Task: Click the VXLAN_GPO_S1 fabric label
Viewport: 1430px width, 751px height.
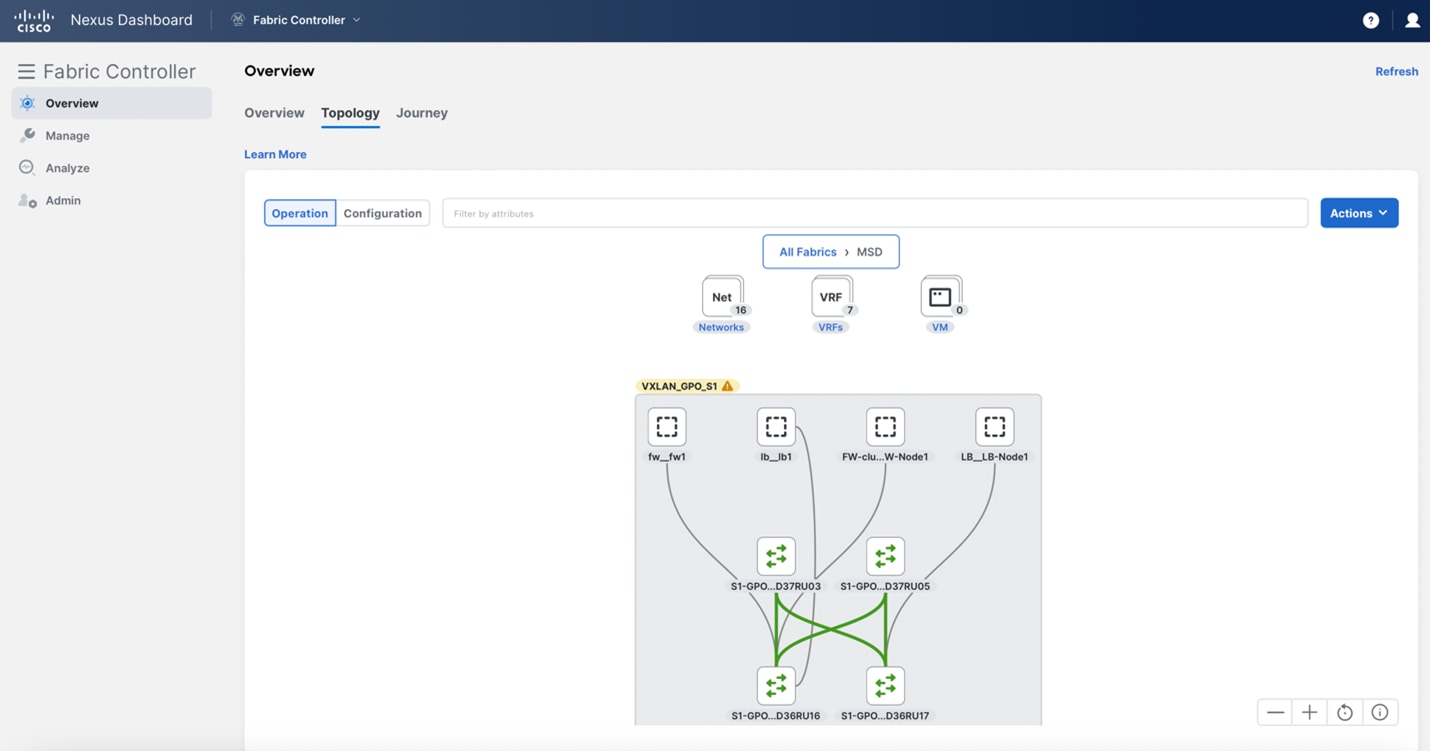Action: (x=680, y=386)
